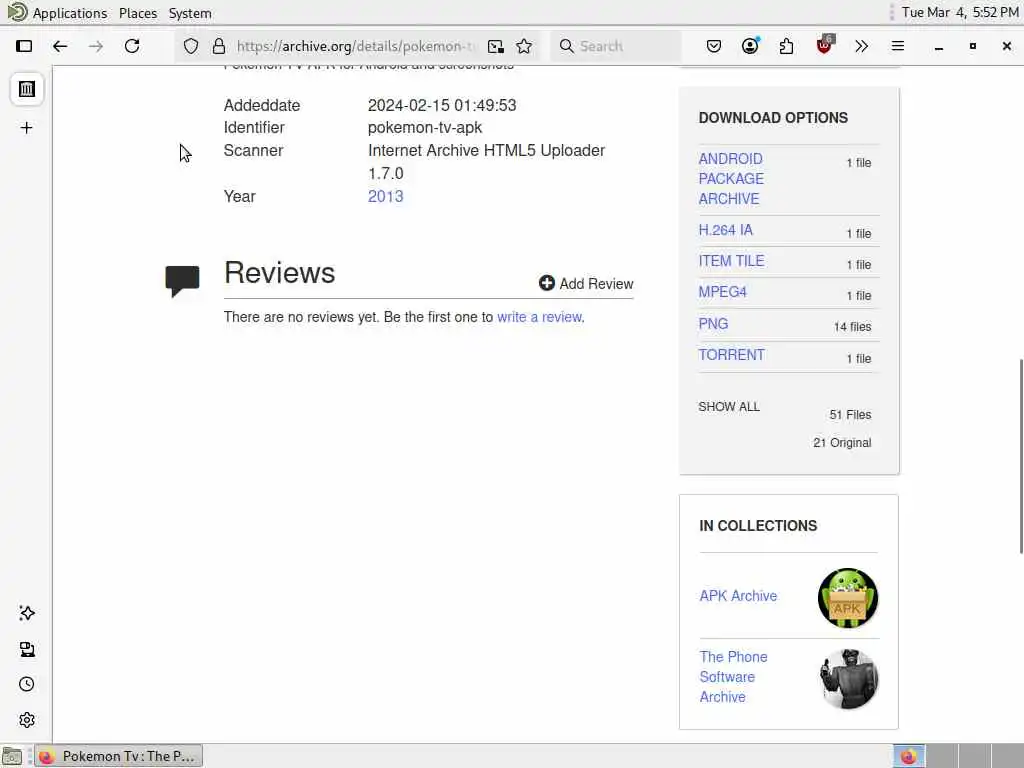
Task: Download the TORRENT file
Action: 731,355
